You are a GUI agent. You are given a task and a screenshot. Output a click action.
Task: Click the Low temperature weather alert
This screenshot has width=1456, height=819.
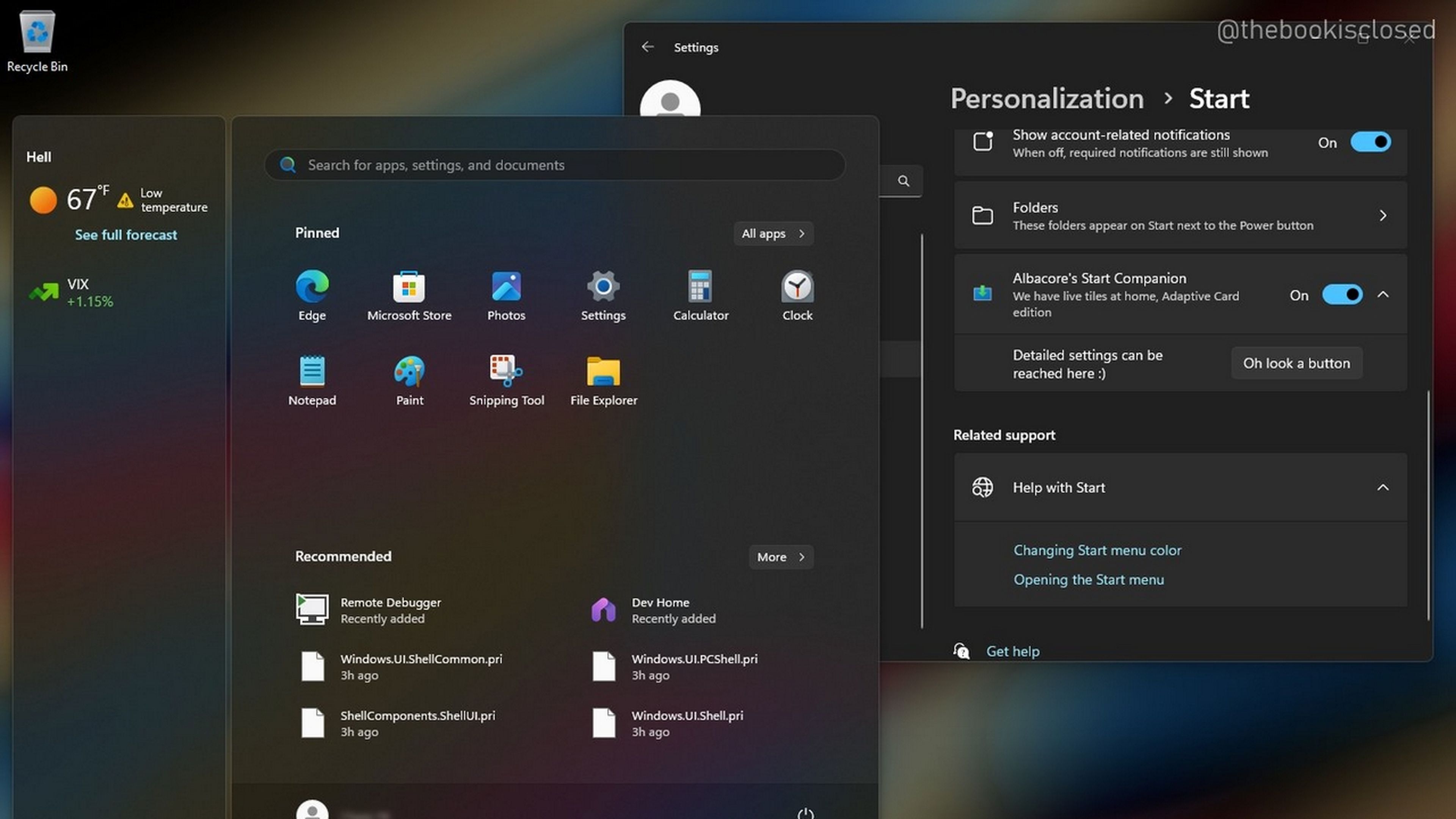click(x=162, y=200)
